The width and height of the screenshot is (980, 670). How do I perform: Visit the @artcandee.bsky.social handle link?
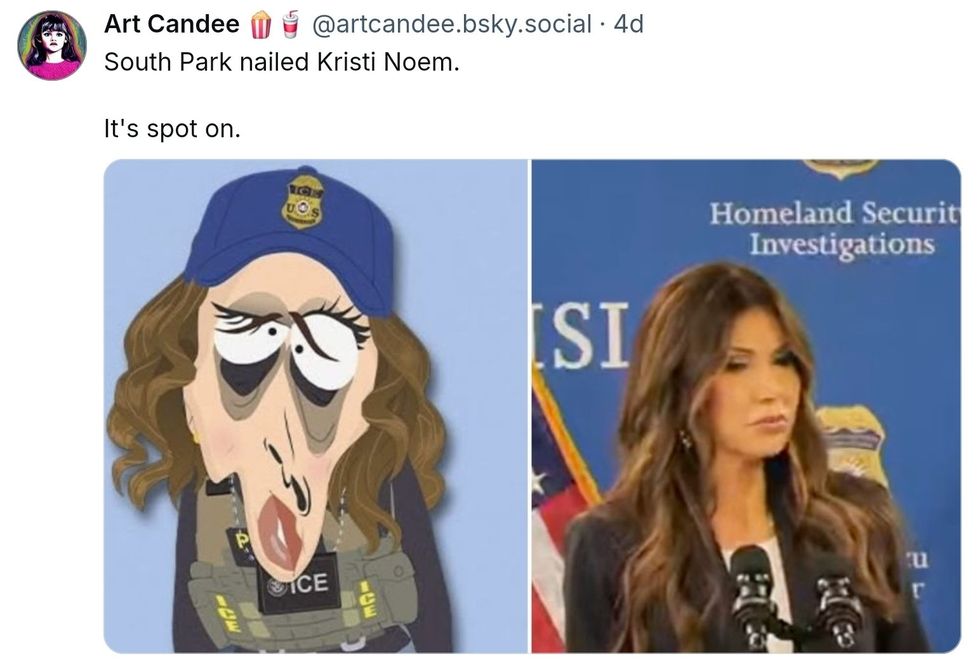[452, 24]
